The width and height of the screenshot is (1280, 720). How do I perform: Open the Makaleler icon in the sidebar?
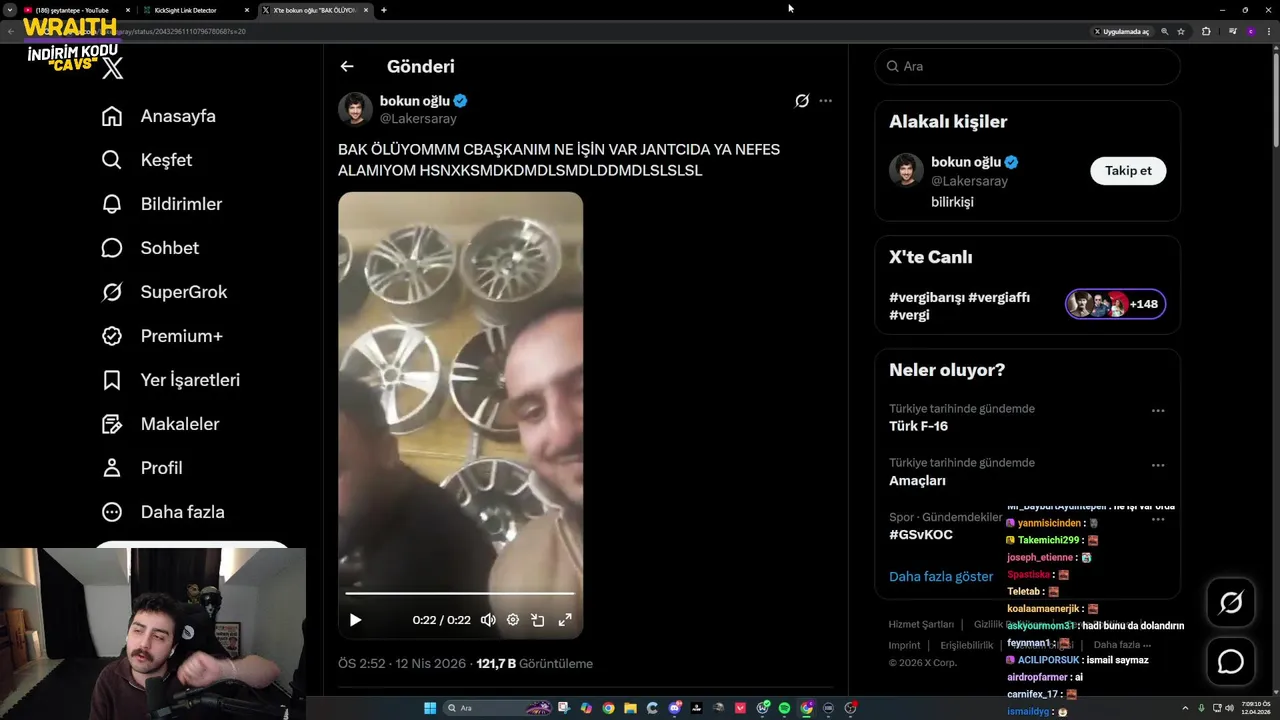click(x=112, y=424)
